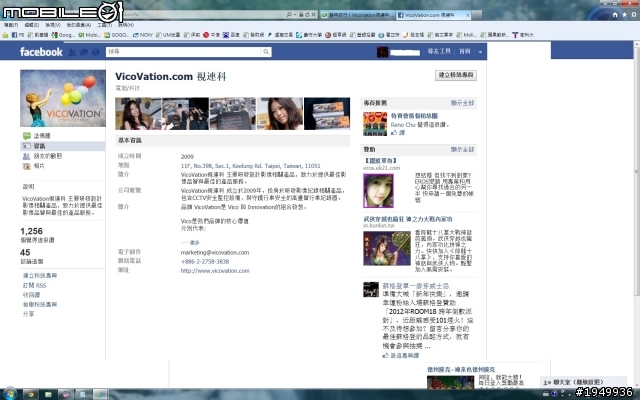This screenshot has height=400, width=640.
Task: Click the Facebook search input field
Action: click(184, 52)
